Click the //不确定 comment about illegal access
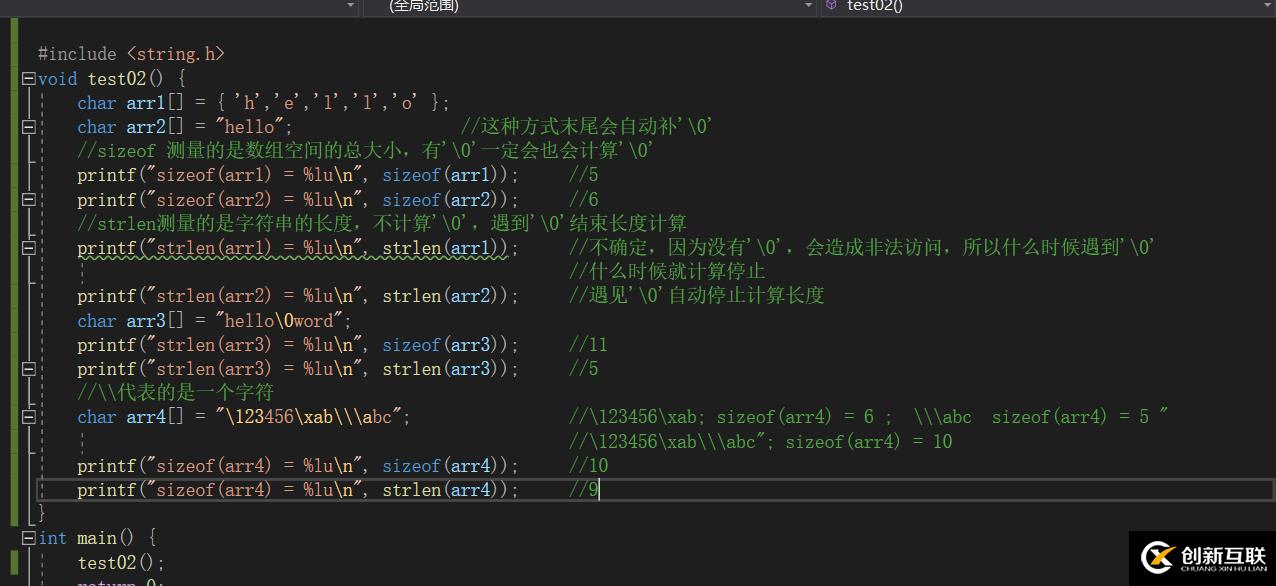This screenshot has width=1276, height=586. click(x=862, y=248)
